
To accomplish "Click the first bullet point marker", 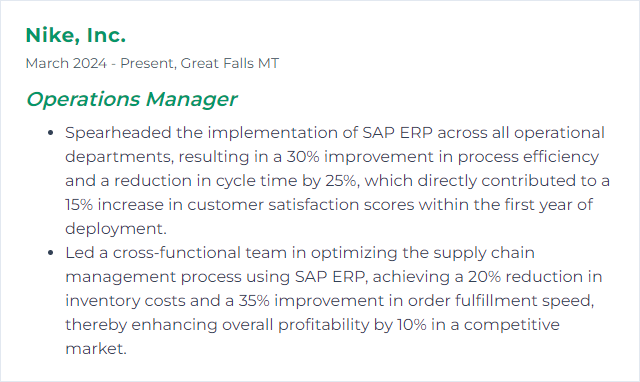I will click(51, 133).
